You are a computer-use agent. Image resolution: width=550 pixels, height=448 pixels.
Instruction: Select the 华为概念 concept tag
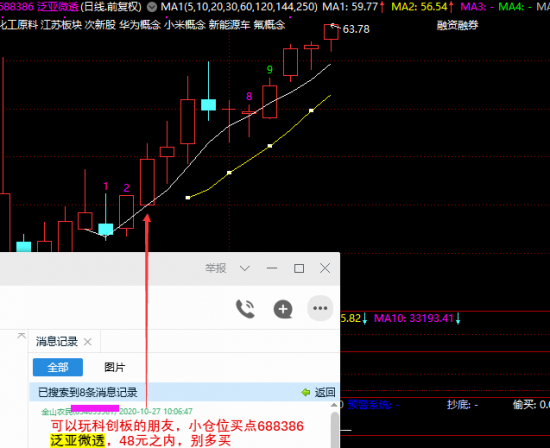tap(140, 25)
